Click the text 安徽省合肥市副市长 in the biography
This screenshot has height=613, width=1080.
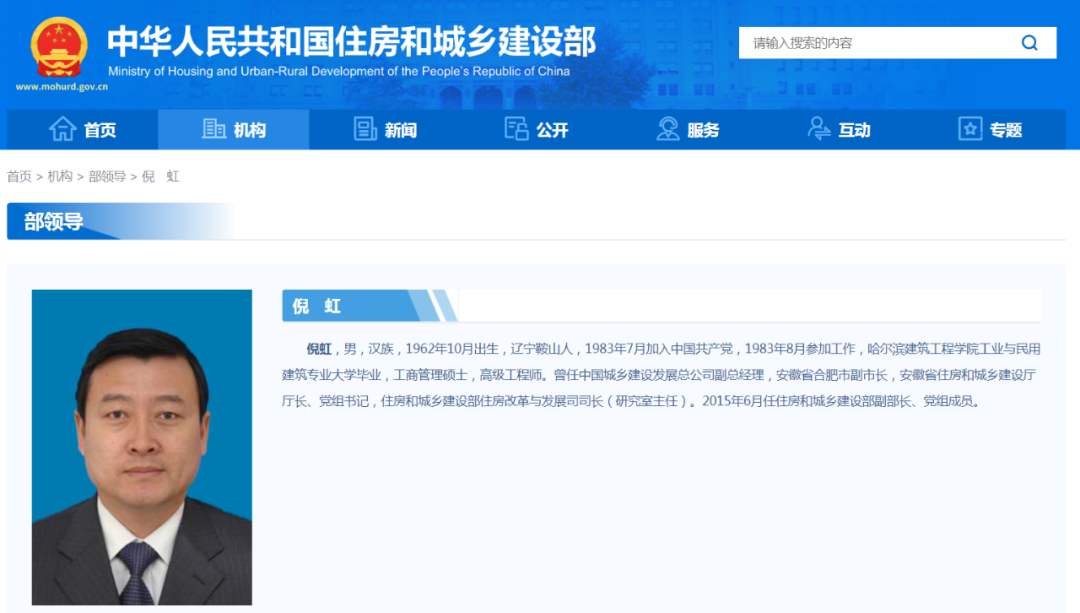(x=832, y=375)
